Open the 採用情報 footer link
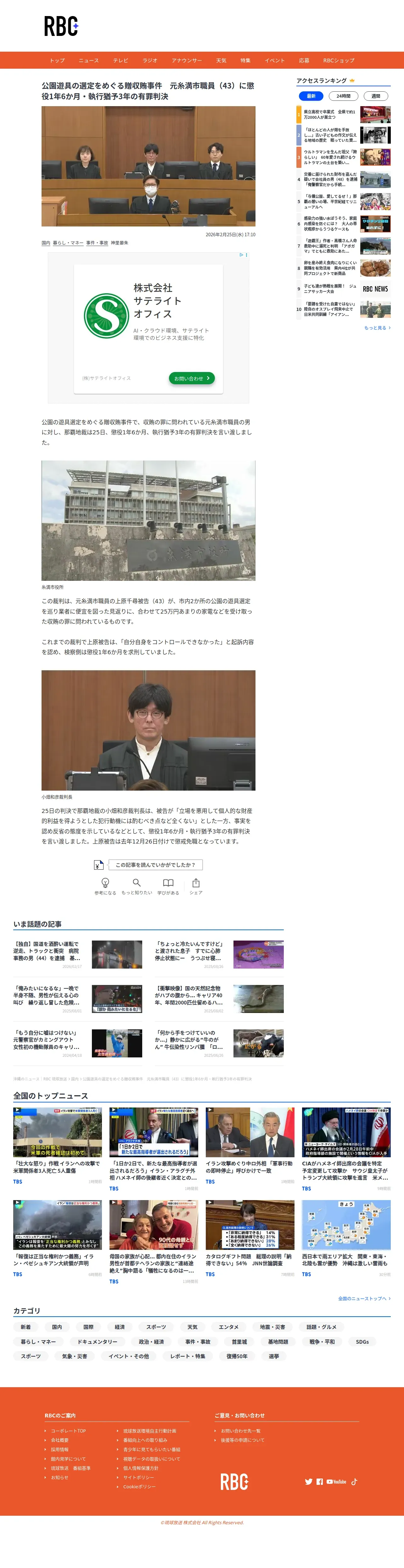 coord(60,1449)
